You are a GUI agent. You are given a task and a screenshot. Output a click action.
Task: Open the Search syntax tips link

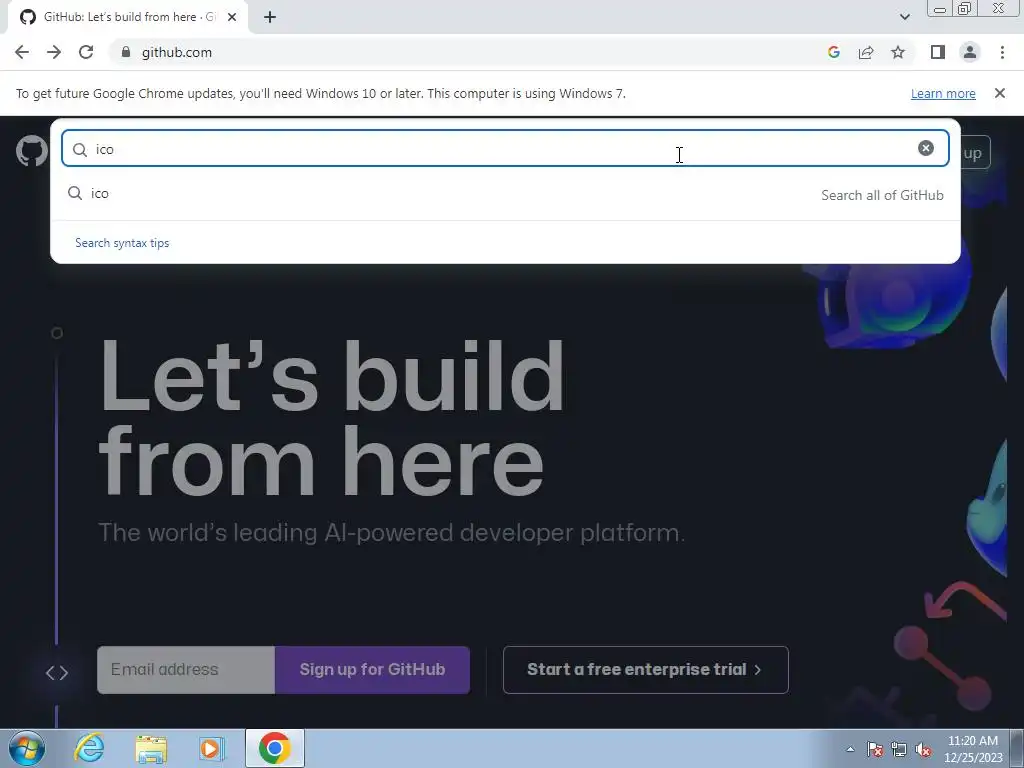click(122, 243)
